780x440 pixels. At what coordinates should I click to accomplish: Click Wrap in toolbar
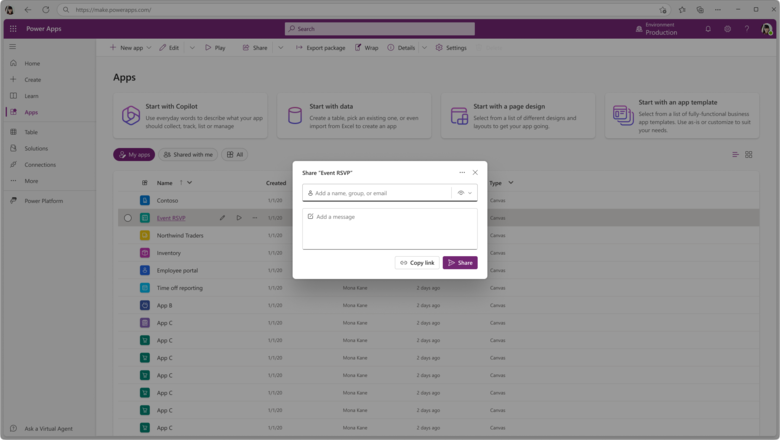pyautogui.click(x=367, y=48)
